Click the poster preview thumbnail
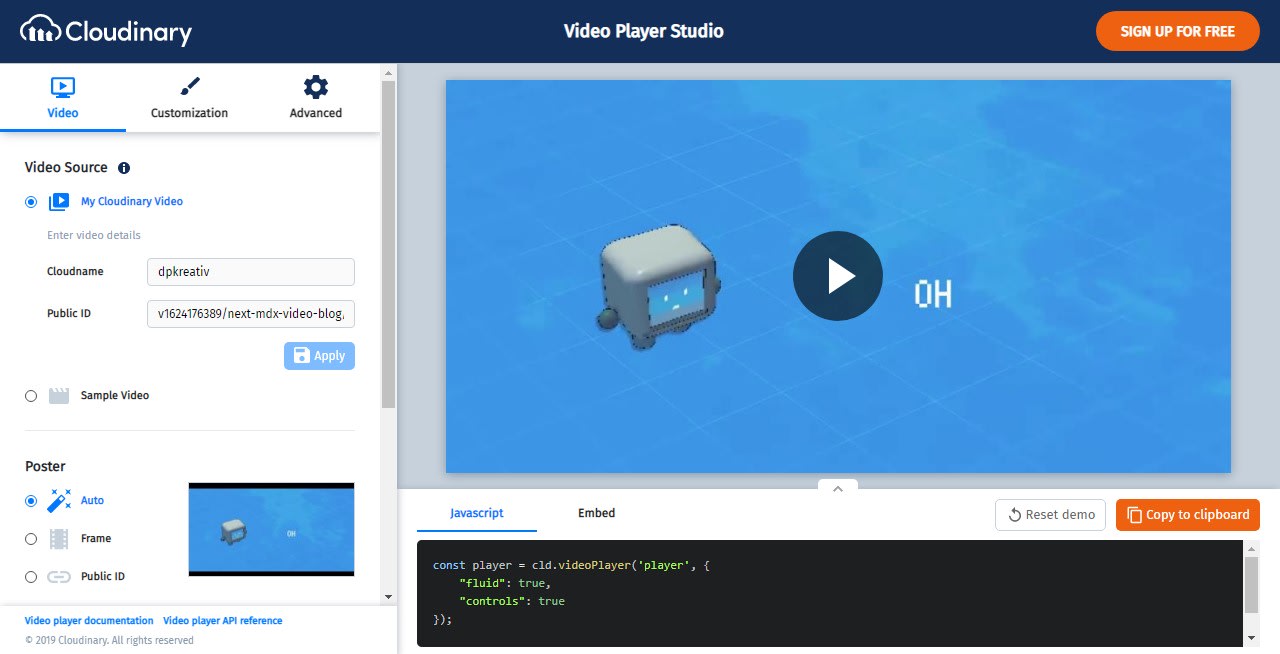The height and width of the screenshot is (654, 1280). 271,530
